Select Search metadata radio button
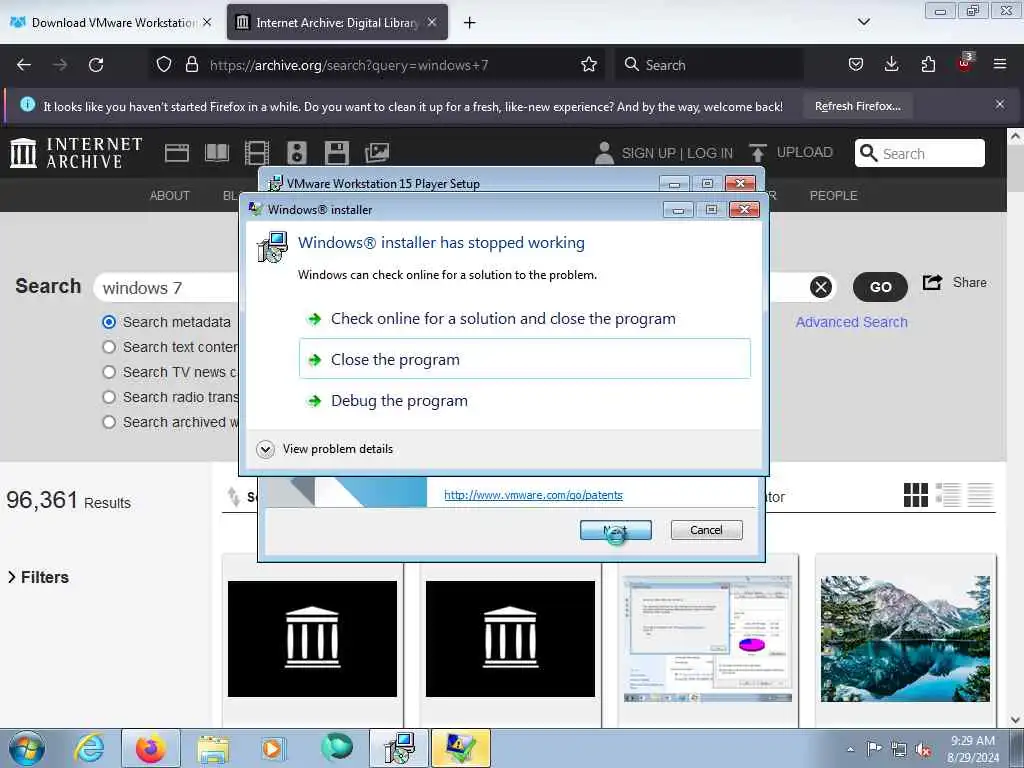Screen dimensions: 1024x768 [x=109, y=322]
